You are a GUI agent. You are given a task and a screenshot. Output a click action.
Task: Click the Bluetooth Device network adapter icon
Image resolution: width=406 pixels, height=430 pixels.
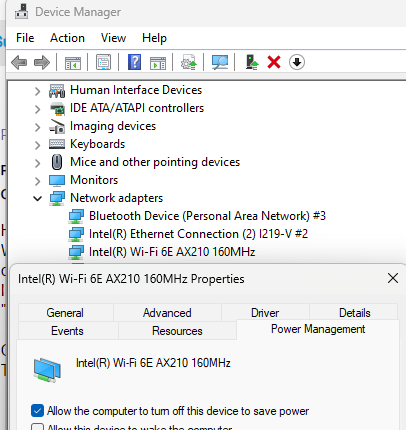coord(76,217)
